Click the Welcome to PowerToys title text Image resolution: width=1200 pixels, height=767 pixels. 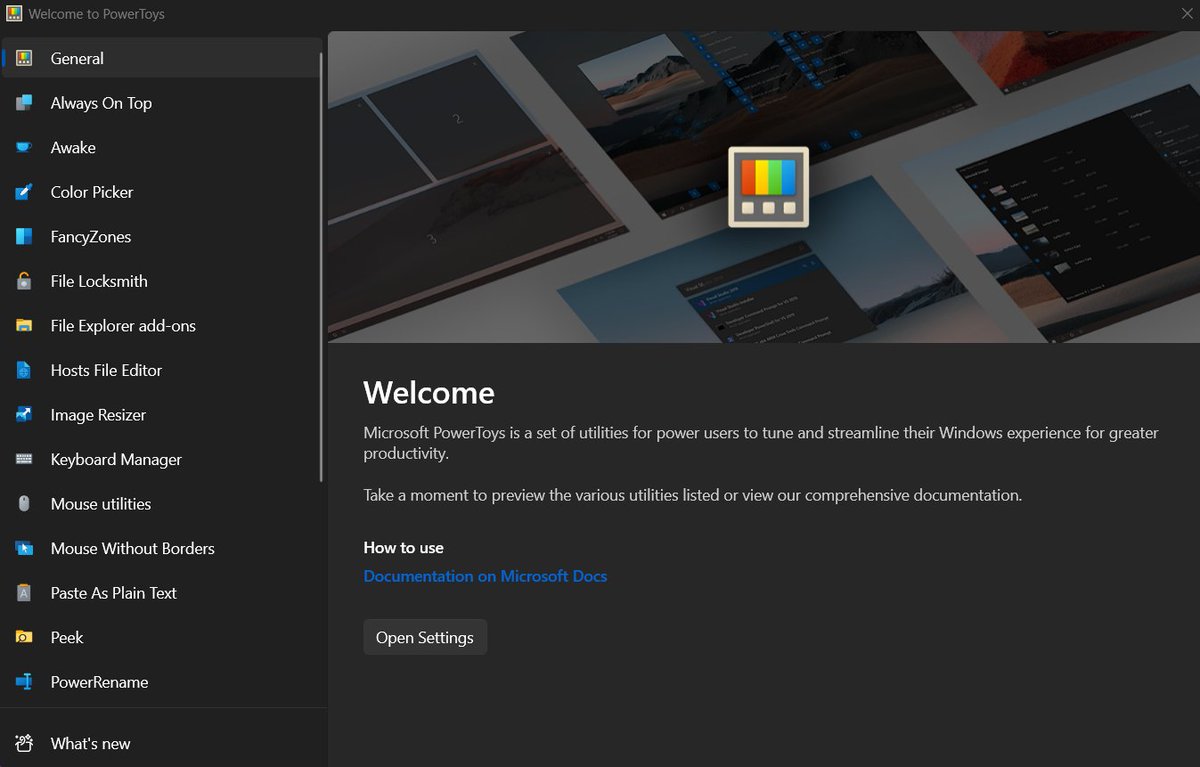coord(97,14)
